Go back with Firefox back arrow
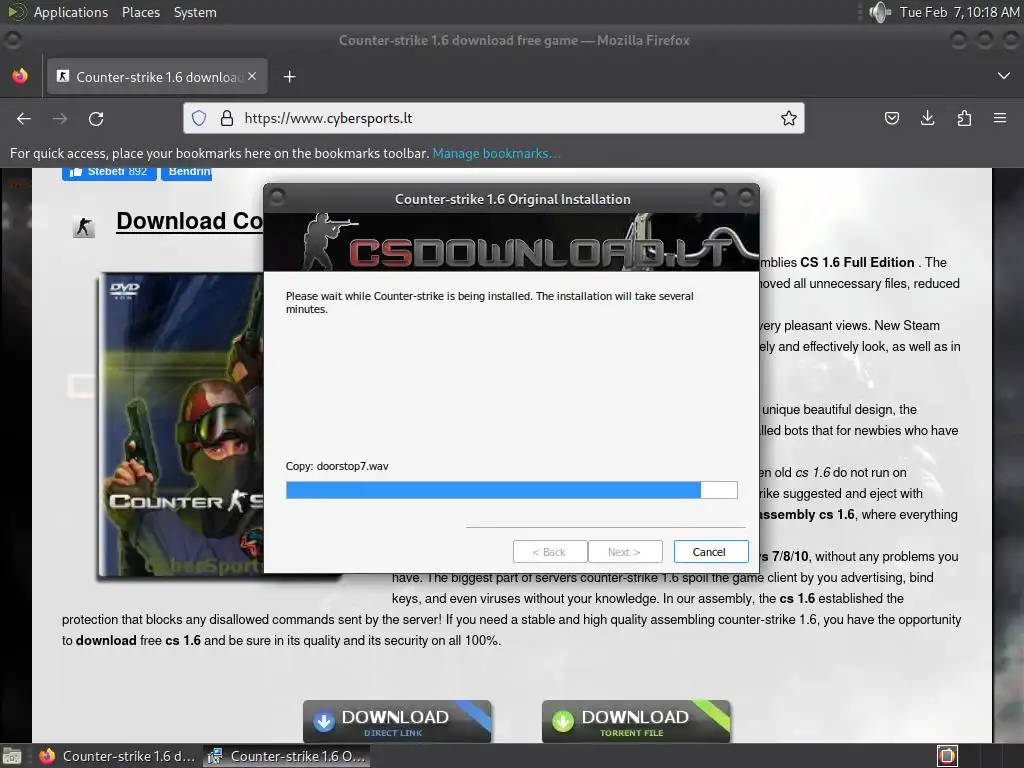The image size is (1024, 768). pyautogui.click(x=24, y=118)
